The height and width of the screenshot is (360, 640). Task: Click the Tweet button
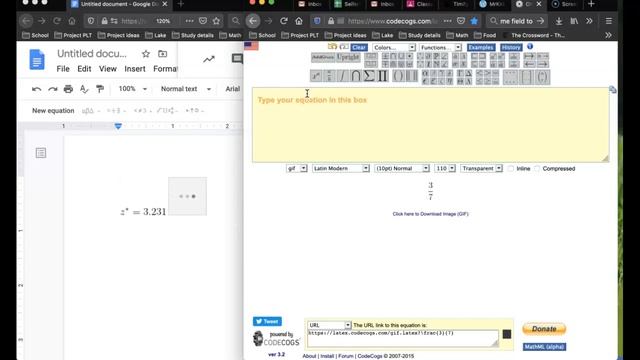click(267, 322)
